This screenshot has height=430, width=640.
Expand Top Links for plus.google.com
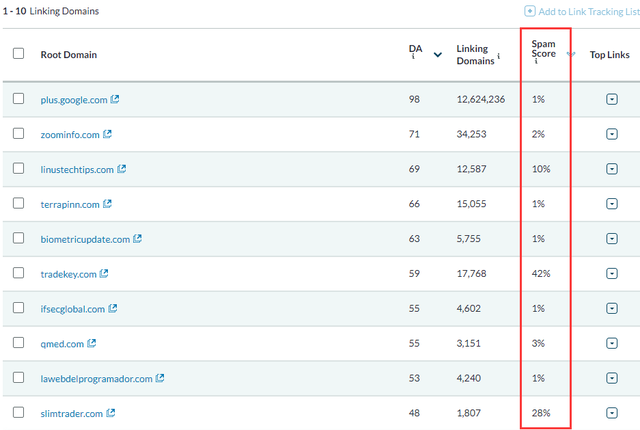click(612, 99)
